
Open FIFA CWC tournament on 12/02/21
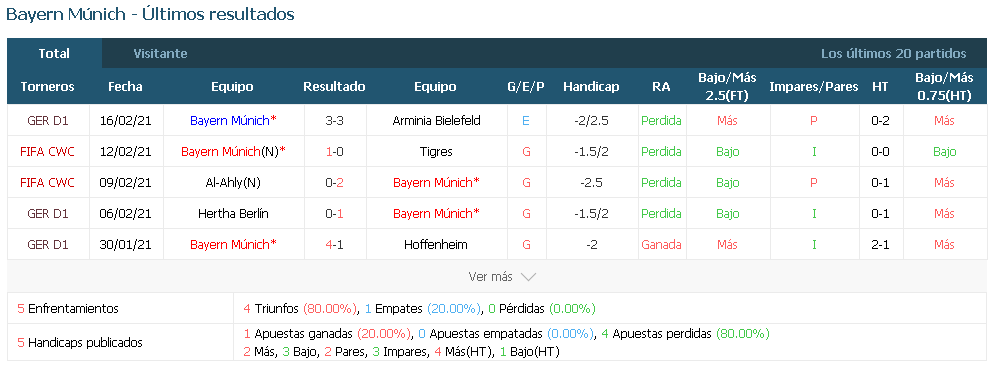(48, 151)
